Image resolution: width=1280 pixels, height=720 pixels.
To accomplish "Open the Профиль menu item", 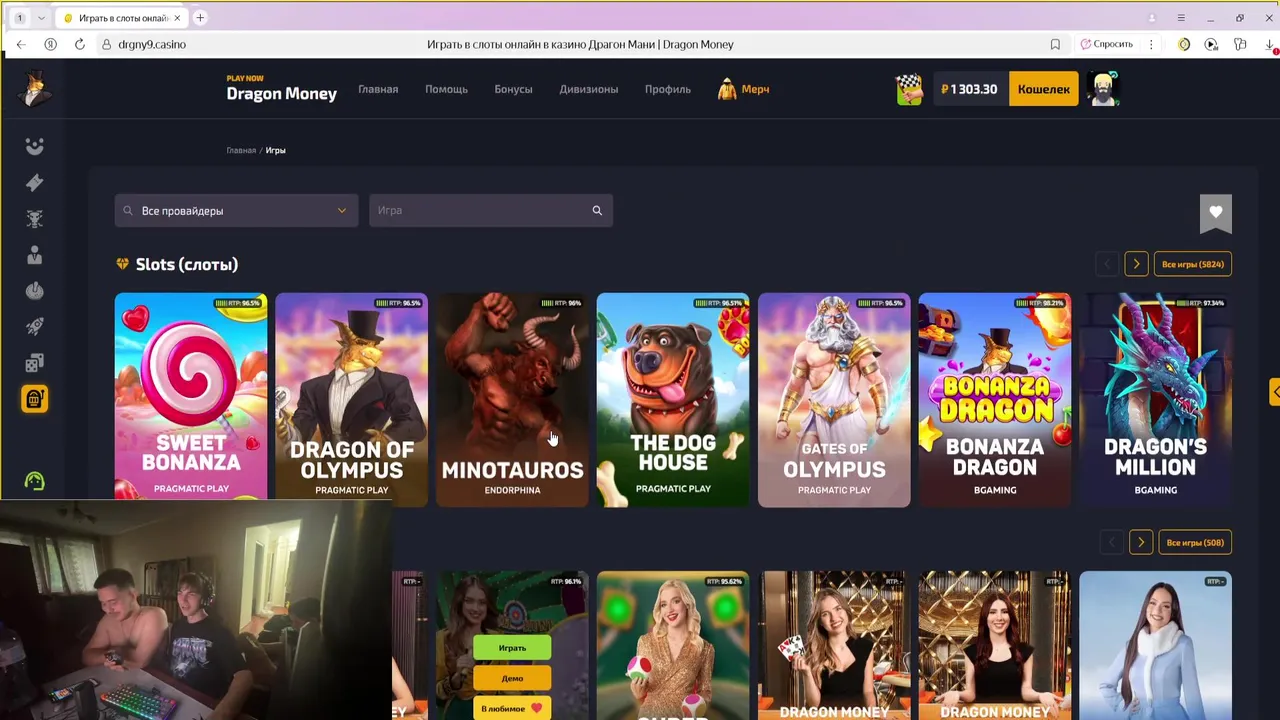I will [x=667, y=89].
